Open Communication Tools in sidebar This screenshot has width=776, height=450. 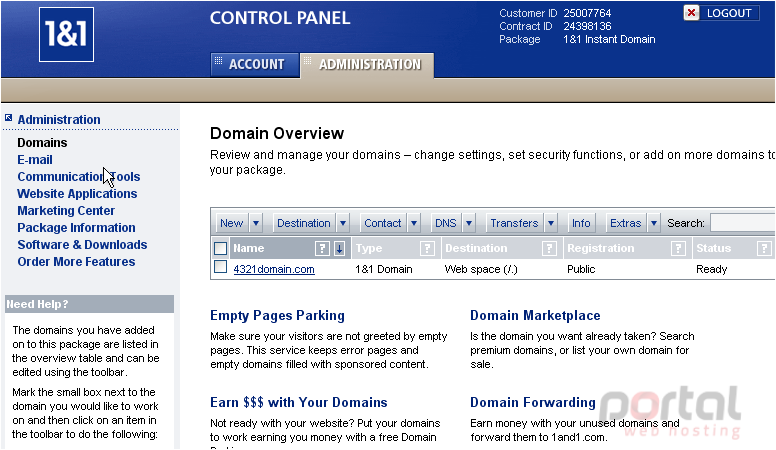point(79,177)
